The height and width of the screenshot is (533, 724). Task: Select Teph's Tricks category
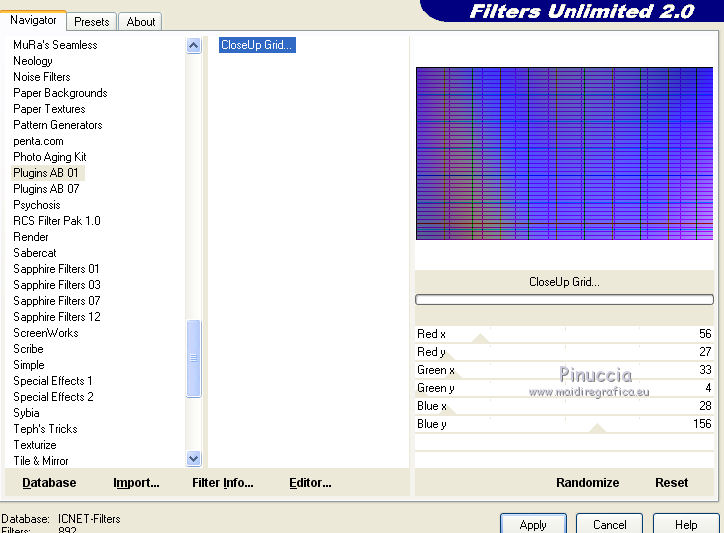pos(45,429)
